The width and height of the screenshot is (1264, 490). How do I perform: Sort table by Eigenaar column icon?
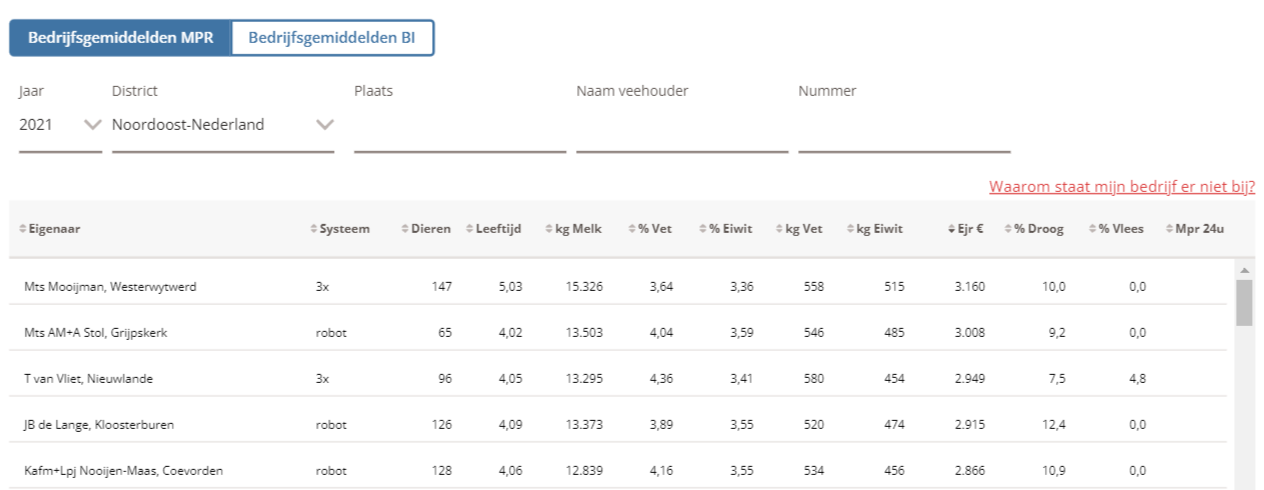click(23, 229)
